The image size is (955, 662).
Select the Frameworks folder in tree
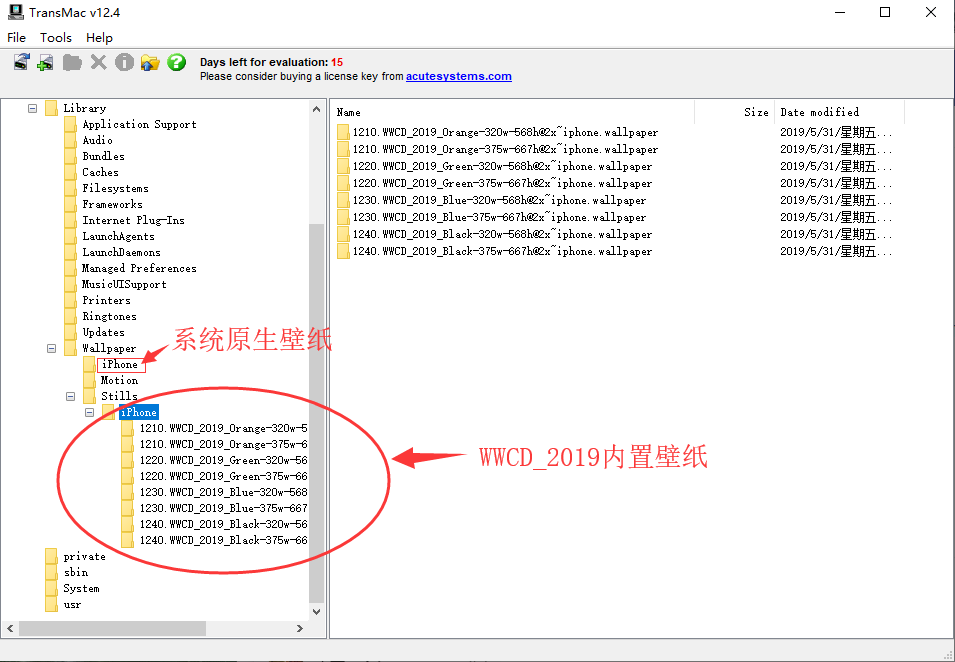pyautogui.click(x=112, y=205)
